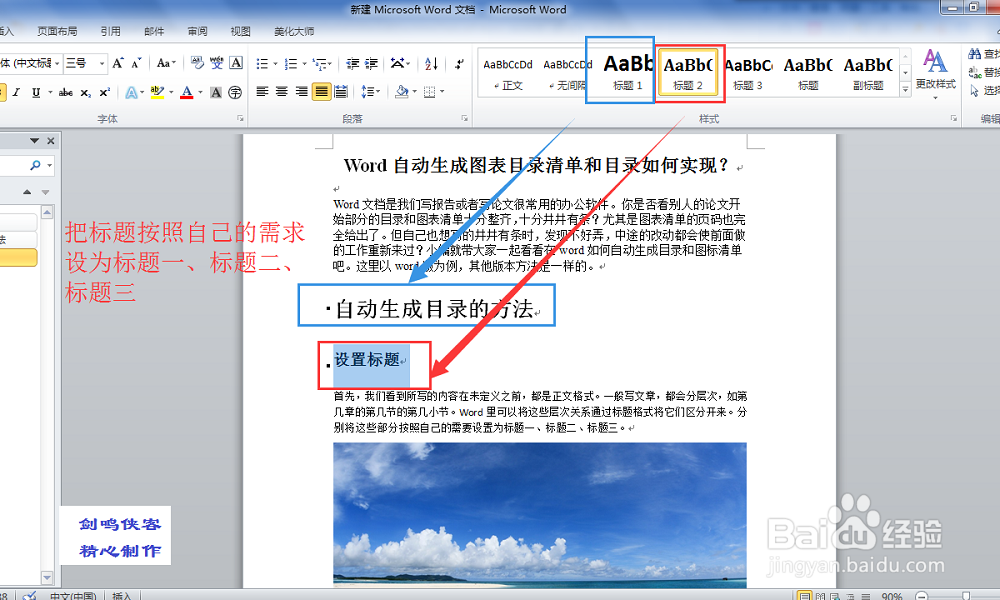Apply the 标题 2 style
Viewport: 1000px width, 600px height.
click(688, 73)
